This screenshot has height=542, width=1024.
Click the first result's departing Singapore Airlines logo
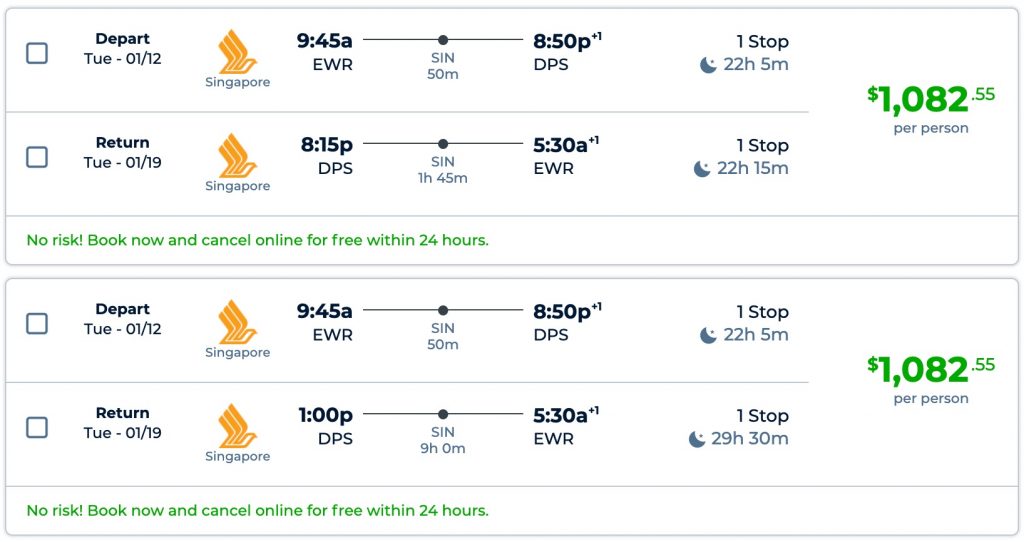pos(238,51)
